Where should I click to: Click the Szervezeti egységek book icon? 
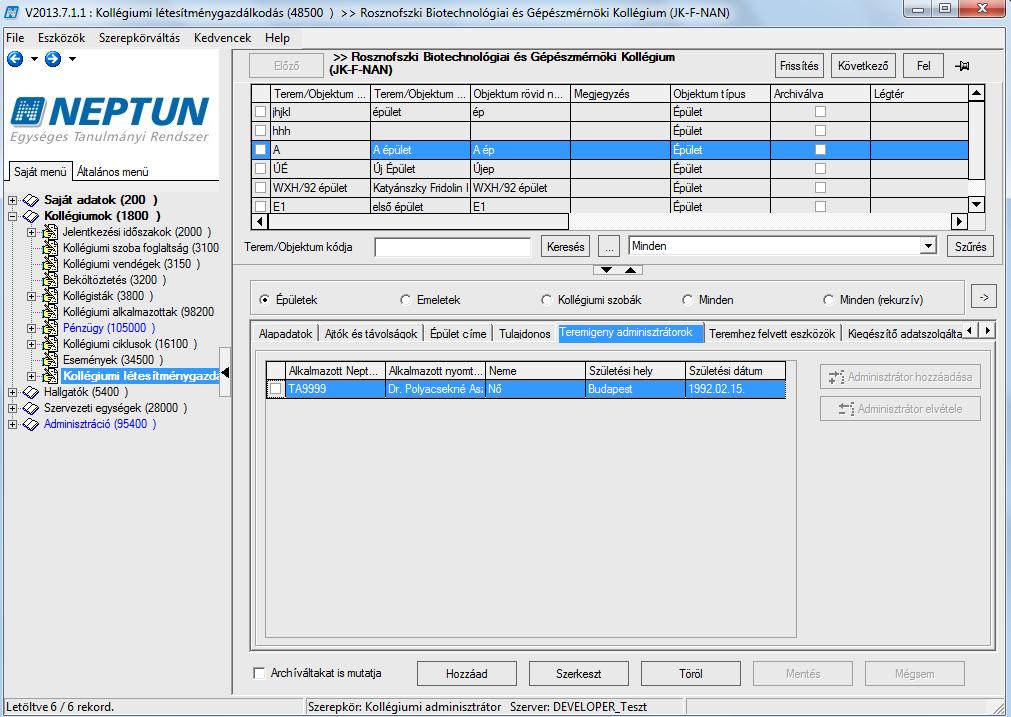click(x=31, y=408)
